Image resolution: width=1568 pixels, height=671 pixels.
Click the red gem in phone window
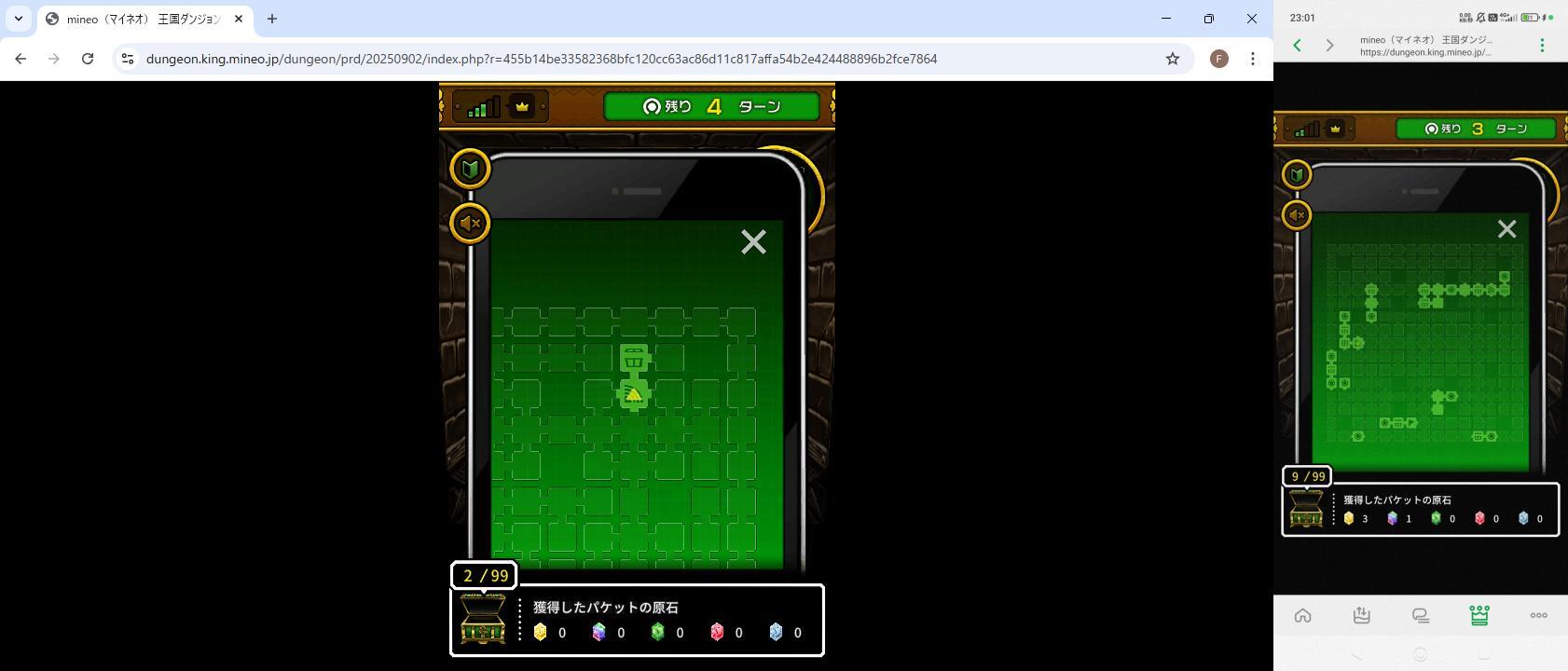tap(1479, 518)
